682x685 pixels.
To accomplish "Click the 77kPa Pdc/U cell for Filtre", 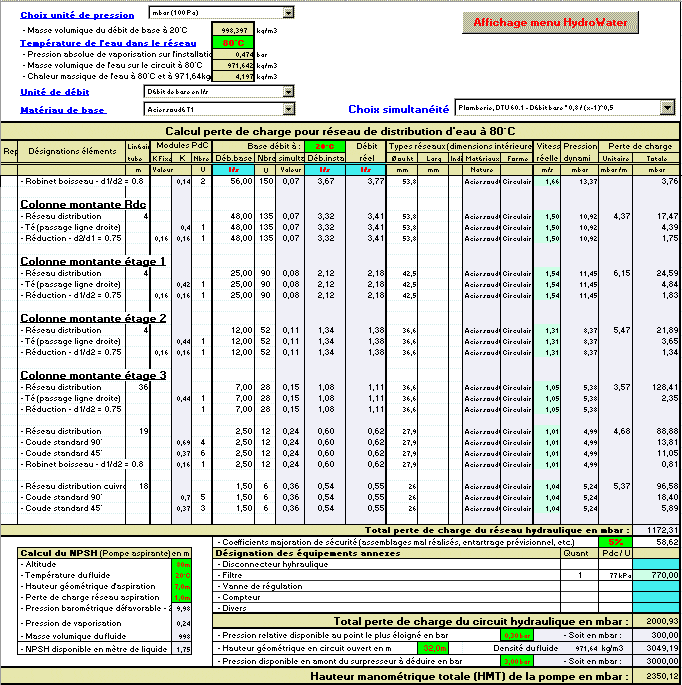I will 616,575.
